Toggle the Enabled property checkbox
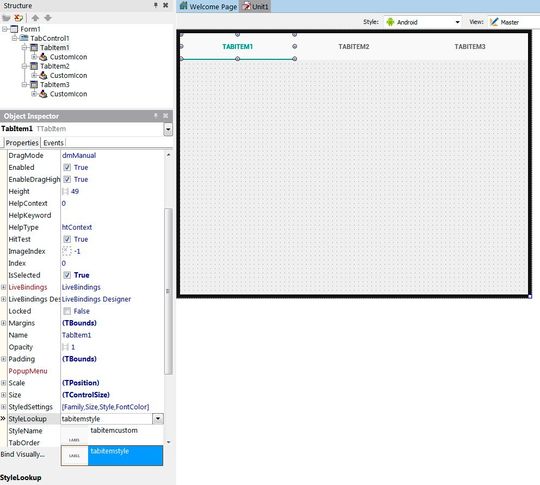This screenshot has width=540, height=485. pyautogui.click(x=67, y=167)
